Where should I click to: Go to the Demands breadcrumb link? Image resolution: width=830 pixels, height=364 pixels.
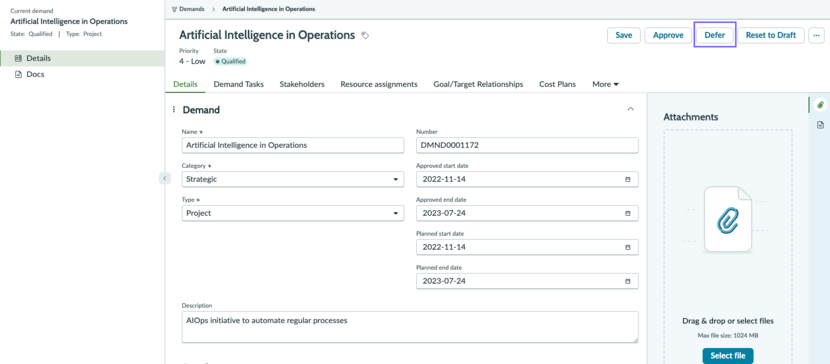[x=192, y=9]
